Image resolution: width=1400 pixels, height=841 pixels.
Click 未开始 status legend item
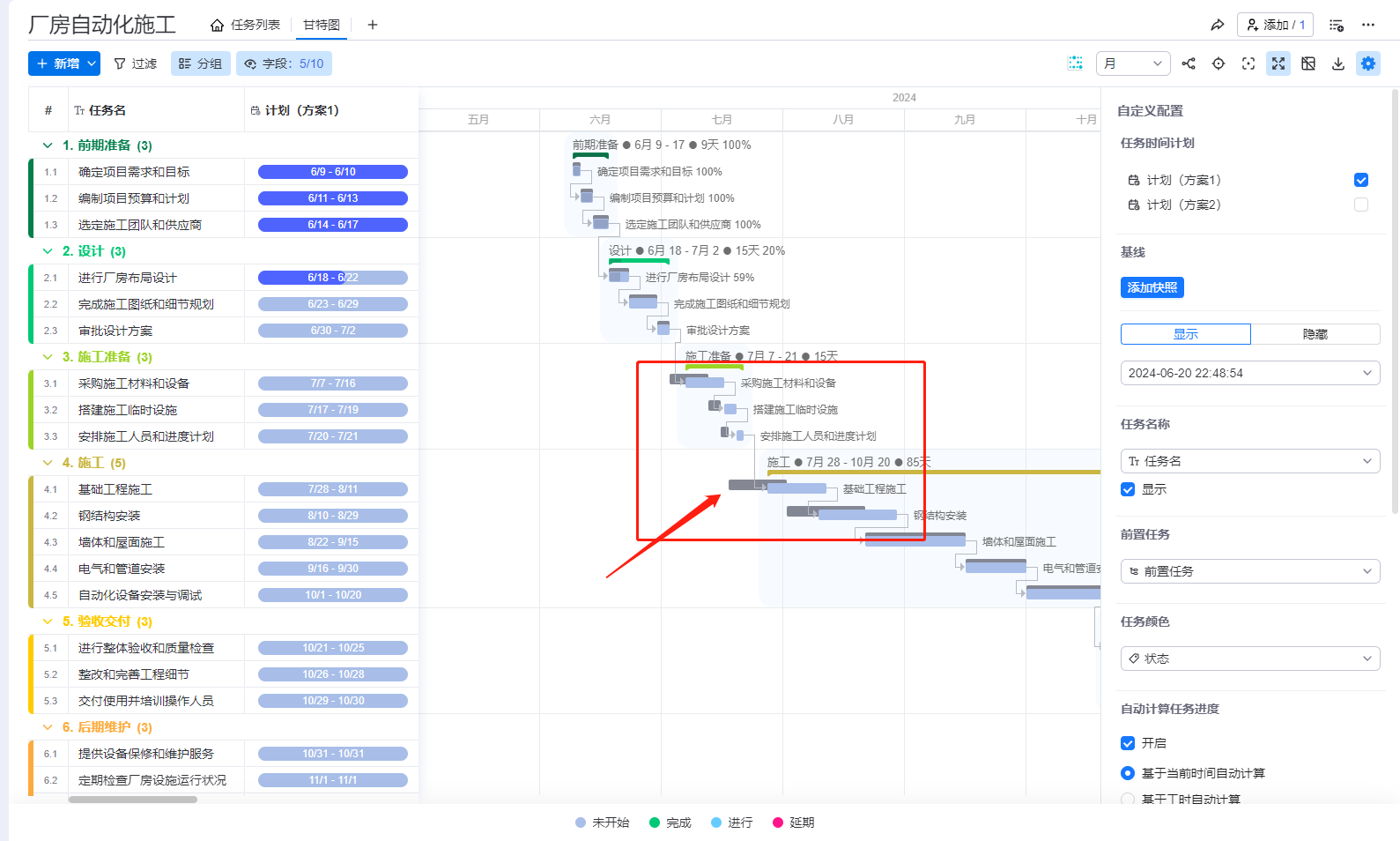click(603, 822)
